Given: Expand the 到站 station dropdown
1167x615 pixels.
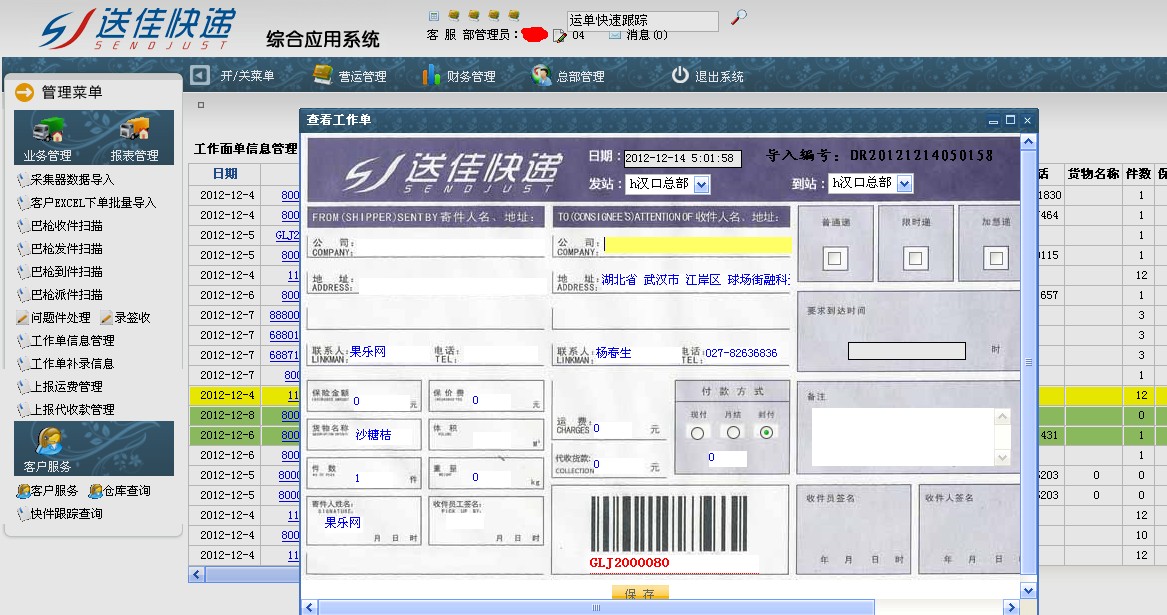Looking at the screenshot, I should [904, 183].
